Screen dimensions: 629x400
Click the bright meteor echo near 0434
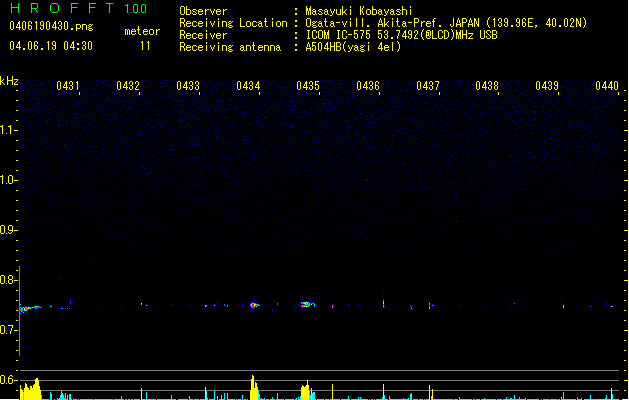pyautogui.click(x=254, y=305)
